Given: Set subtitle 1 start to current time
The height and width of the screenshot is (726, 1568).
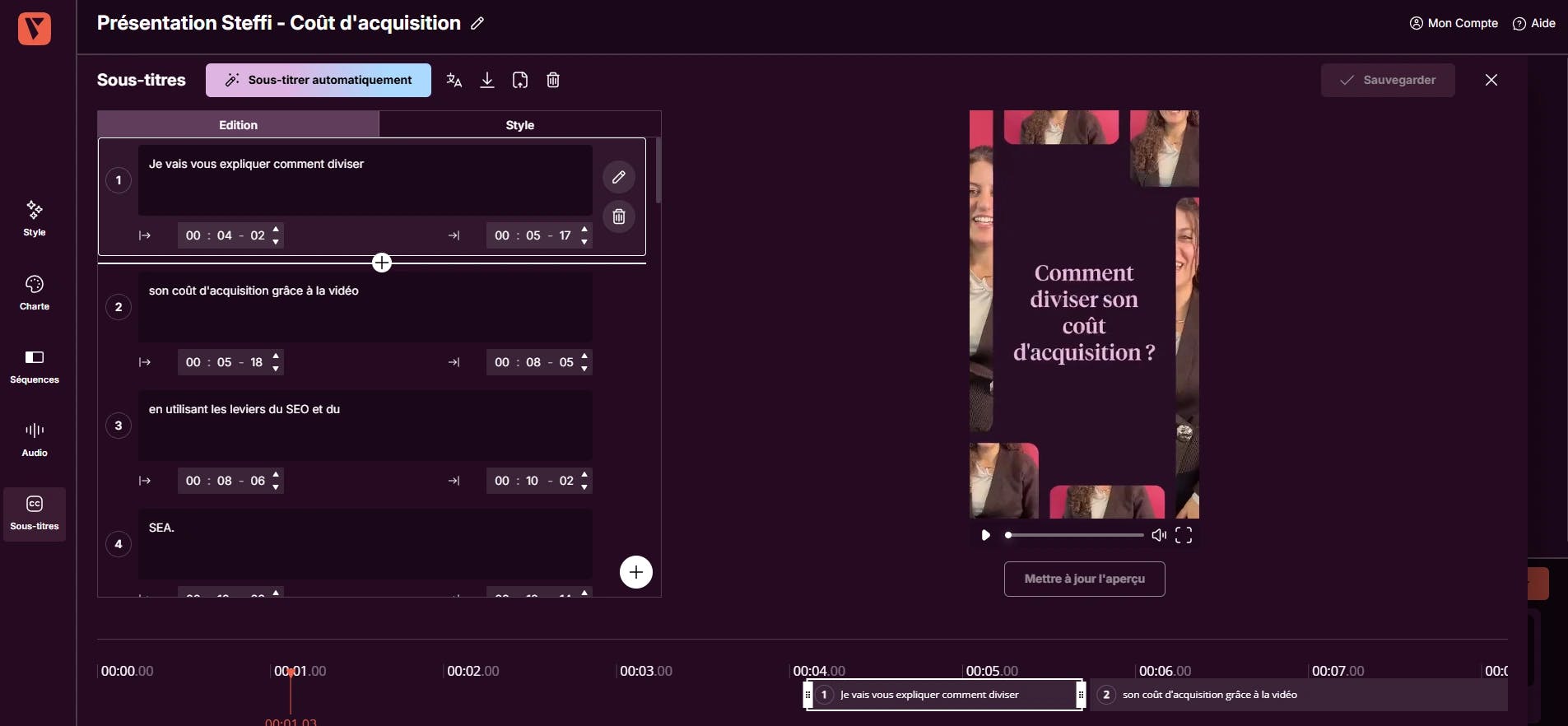Looking at the screenshot, I should pos(145,235).
